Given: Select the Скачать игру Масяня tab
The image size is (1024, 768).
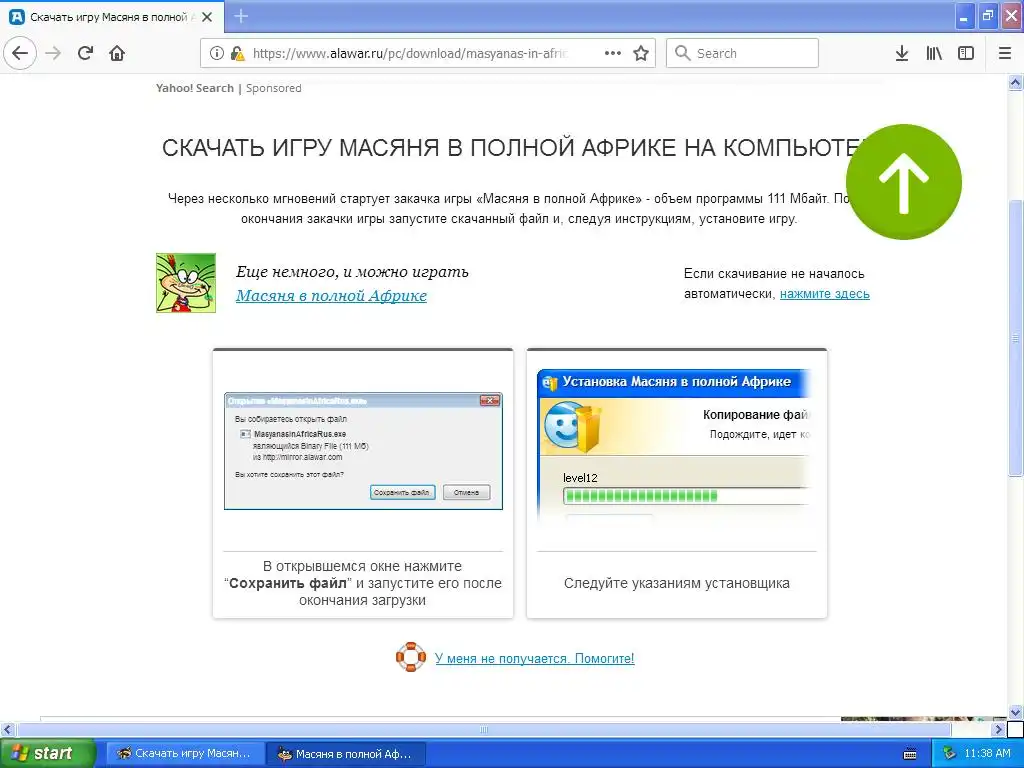Looking at the screenshot, I should 111,17.
